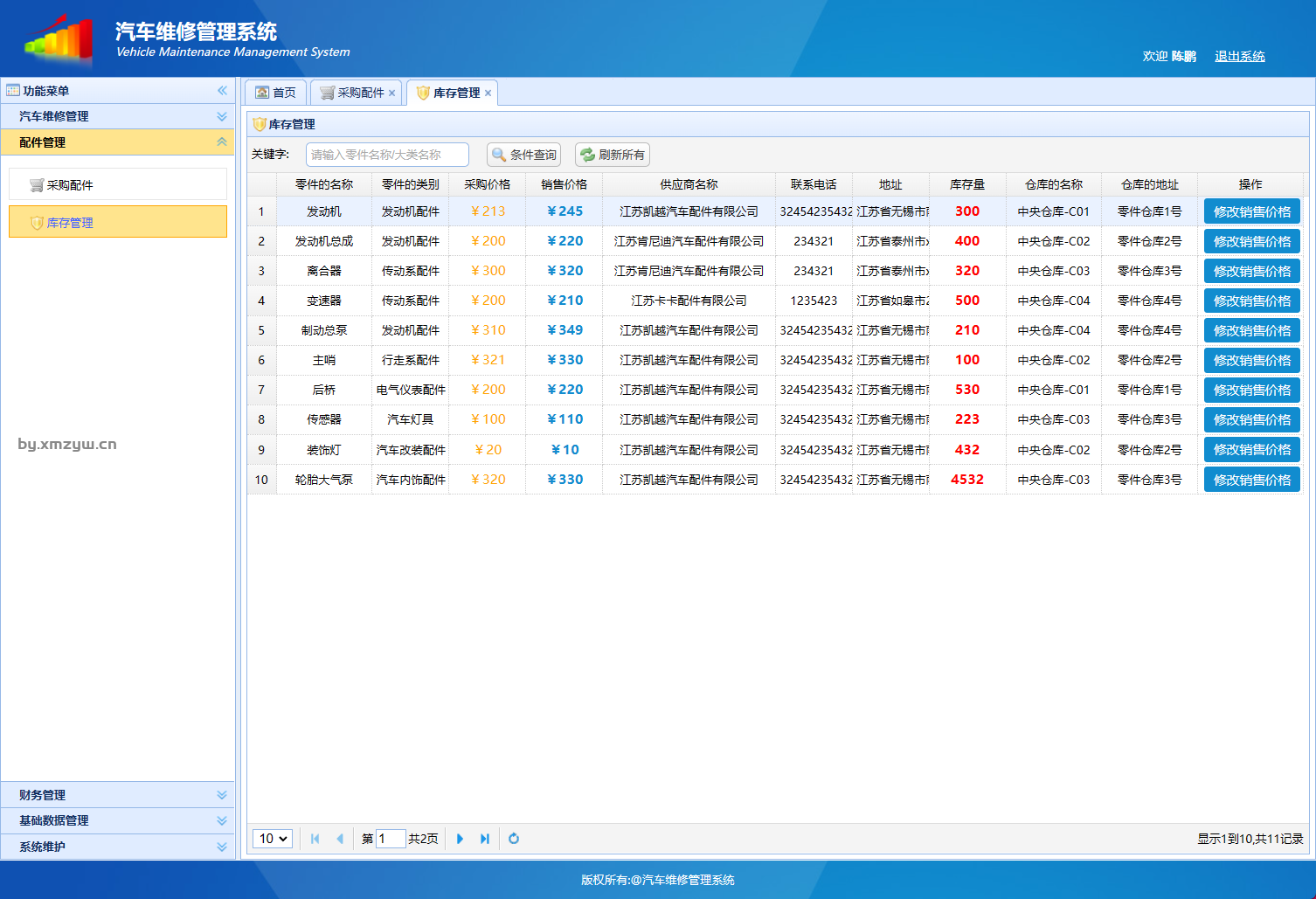Click the 采购配件 cart icon in sidebar
The height and width of the screenshot is (899, 1316).
36,185
